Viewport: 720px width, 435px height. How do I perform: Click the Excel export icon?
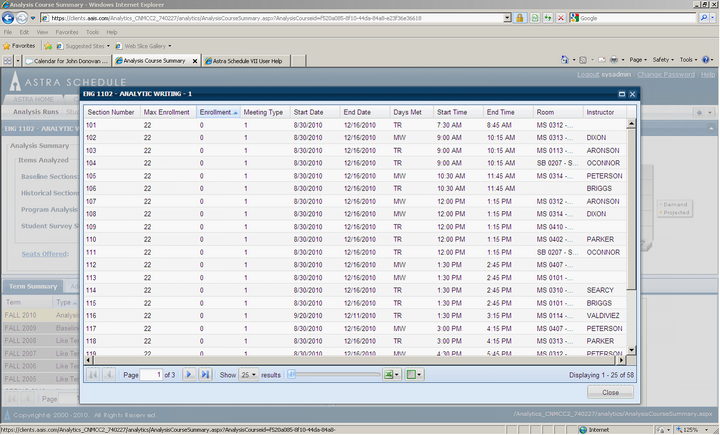point(390,374)
